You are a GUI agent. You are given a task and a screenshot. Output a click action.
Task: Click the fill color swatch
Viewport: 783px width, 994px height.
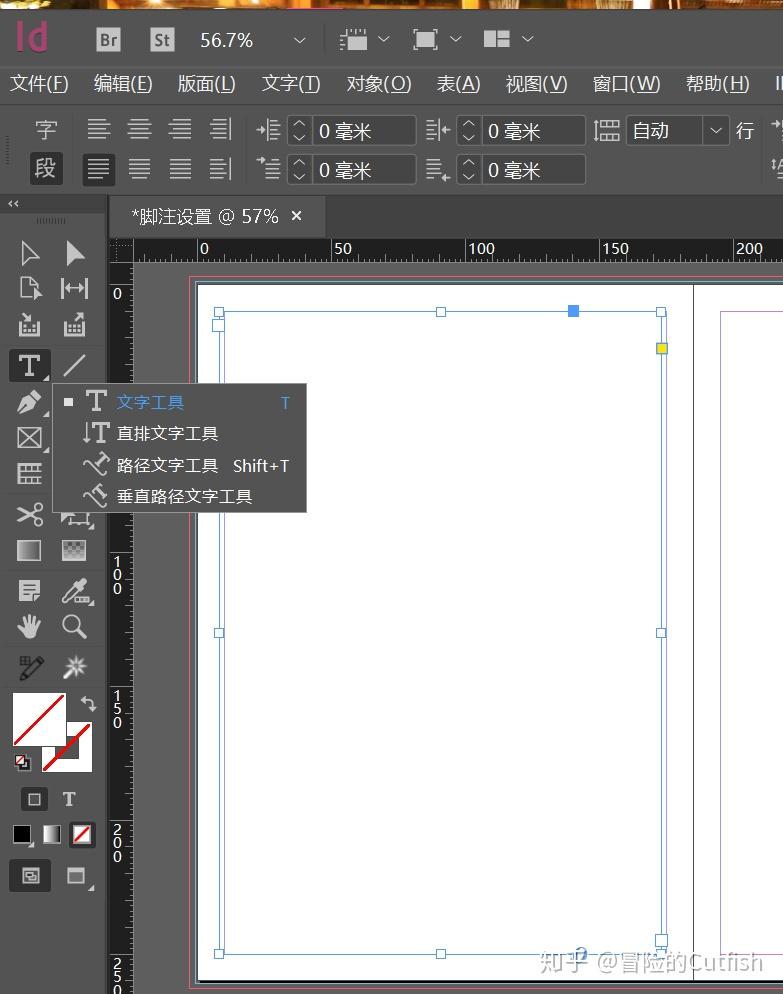coord(39,719)
